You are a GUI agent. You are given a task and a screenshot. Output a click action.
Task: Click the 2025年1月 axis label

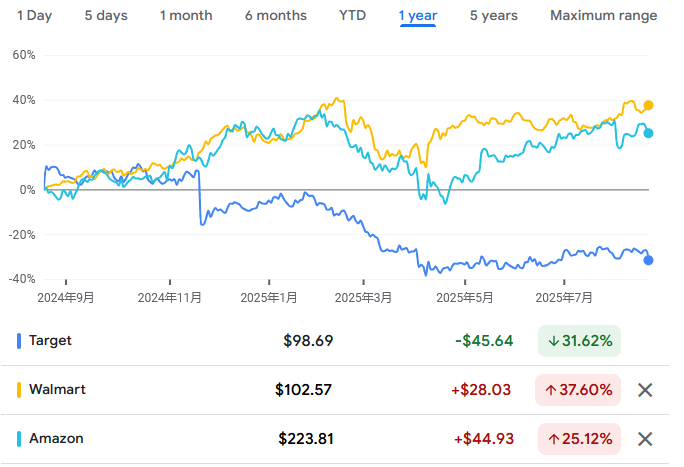[x=269, y=298]
